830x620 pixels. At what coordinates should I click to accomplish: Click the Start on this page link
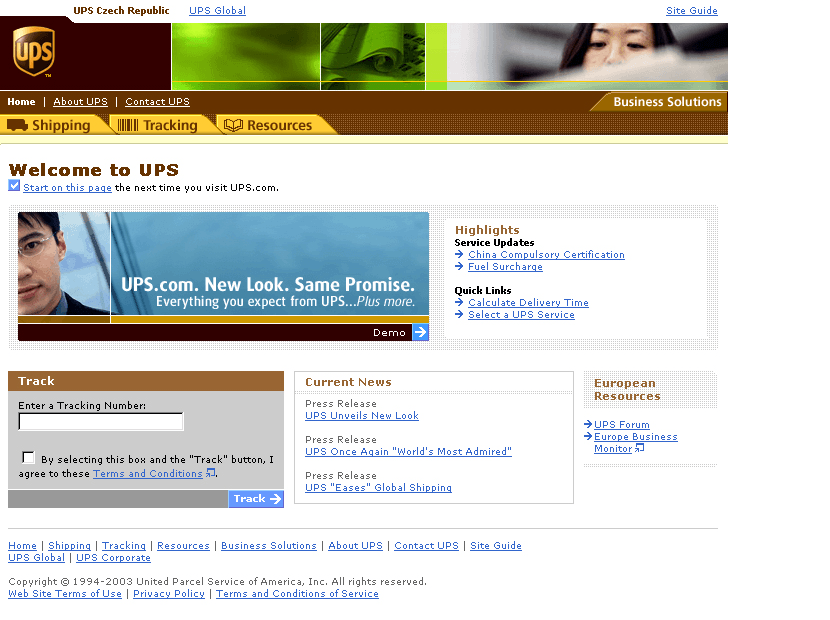tap(67, 187)
